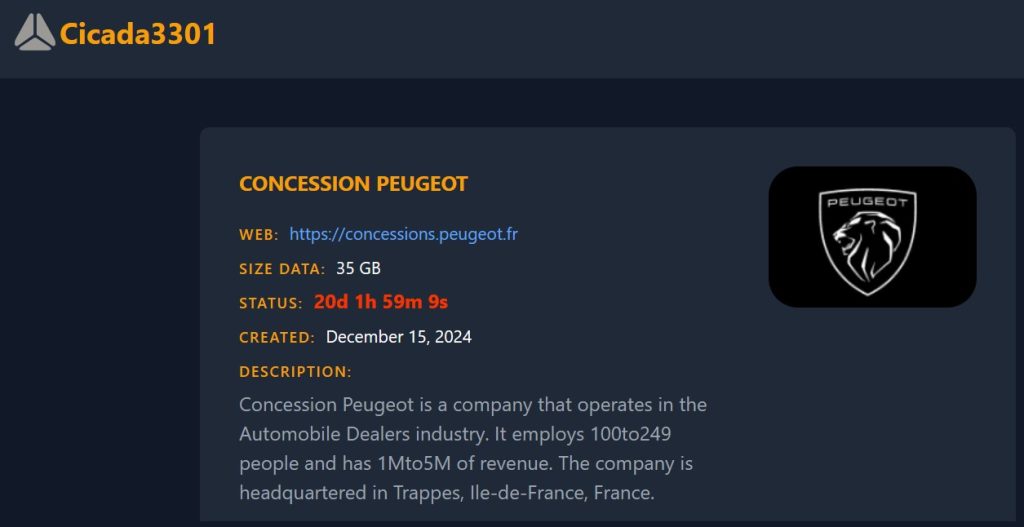Click the CREATED label
Image resolution: width=1024 pixels, height=527 pixels.
pos(277,338)
